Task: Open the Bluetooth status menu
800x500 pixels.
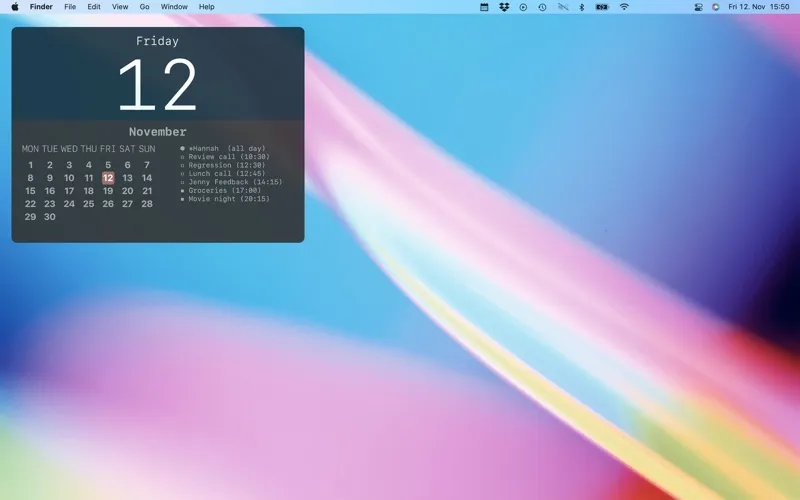Action: coord(582,7)
